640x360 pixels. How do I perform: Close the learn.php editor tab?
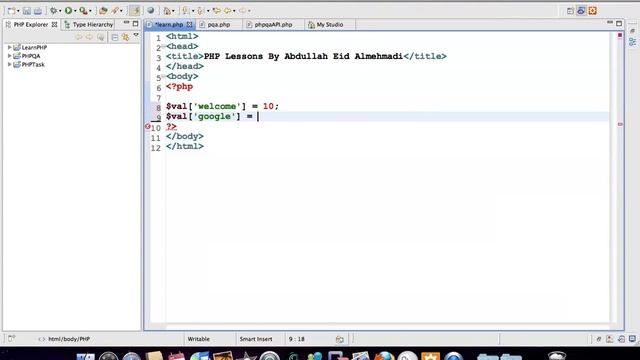[189, 24]
